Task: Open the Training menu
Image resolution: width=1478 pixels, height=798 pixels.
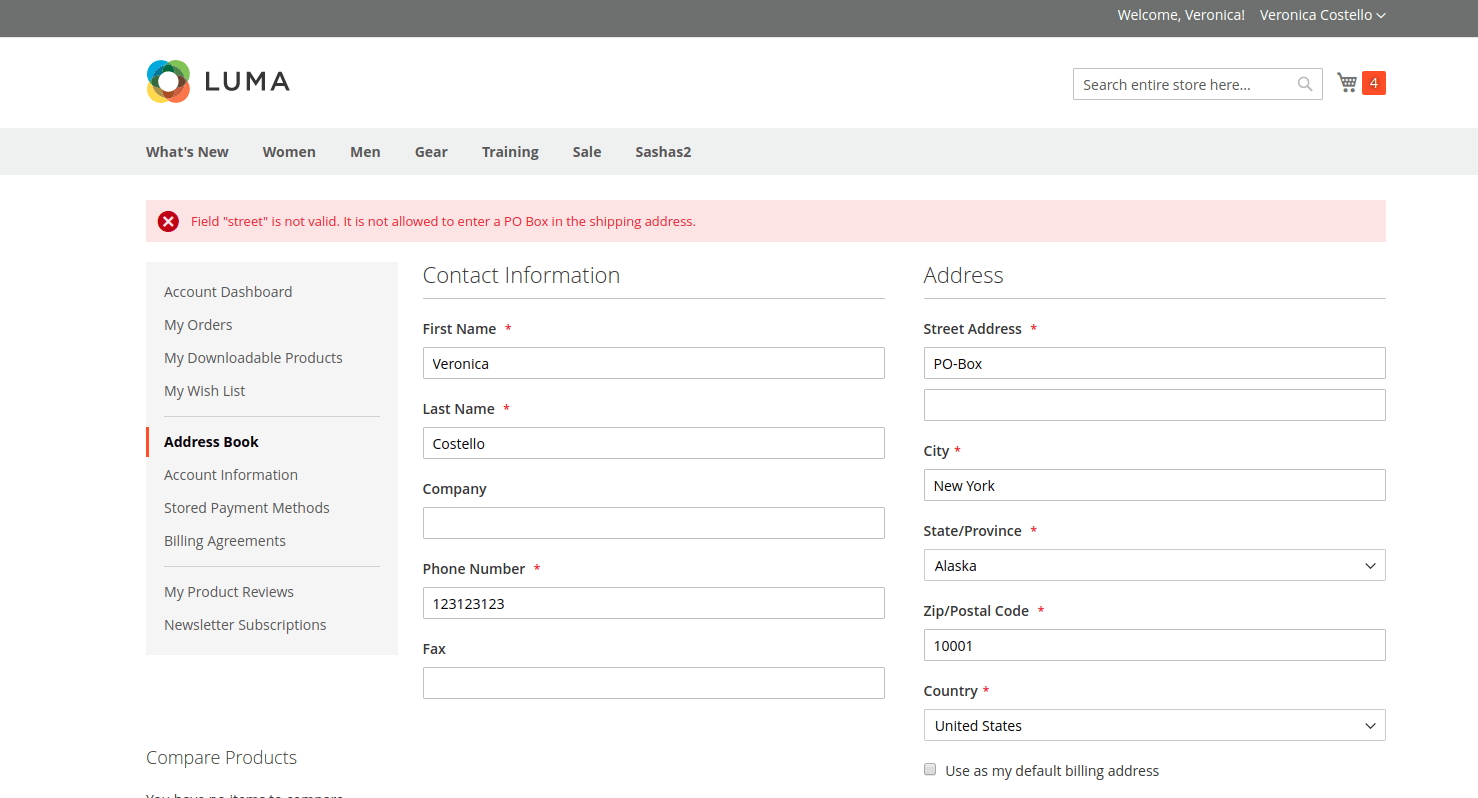Action: coord(510,152)
